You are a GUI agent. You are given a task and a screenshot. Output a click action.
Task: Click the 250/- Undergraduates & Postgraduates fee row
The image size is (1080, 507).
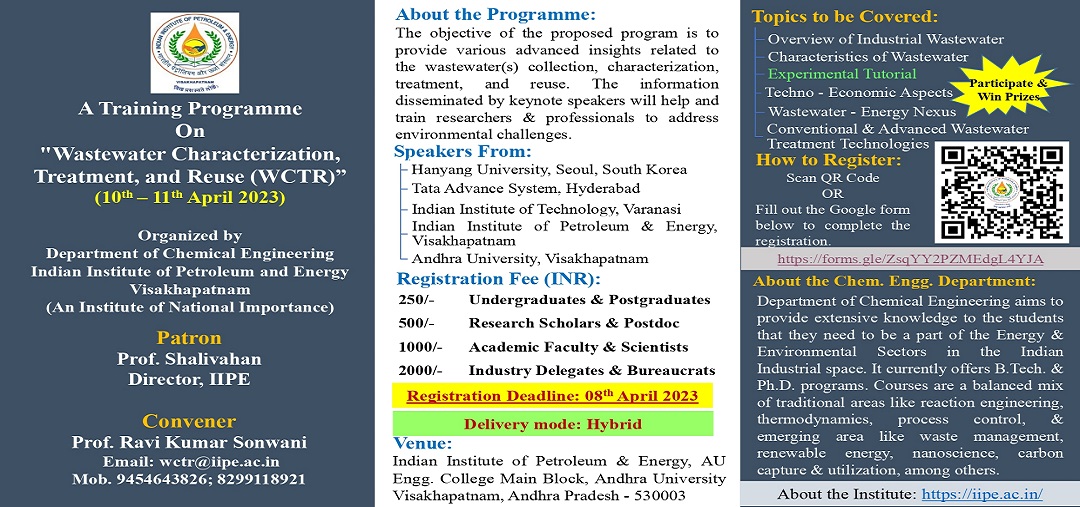click(554, 300)
